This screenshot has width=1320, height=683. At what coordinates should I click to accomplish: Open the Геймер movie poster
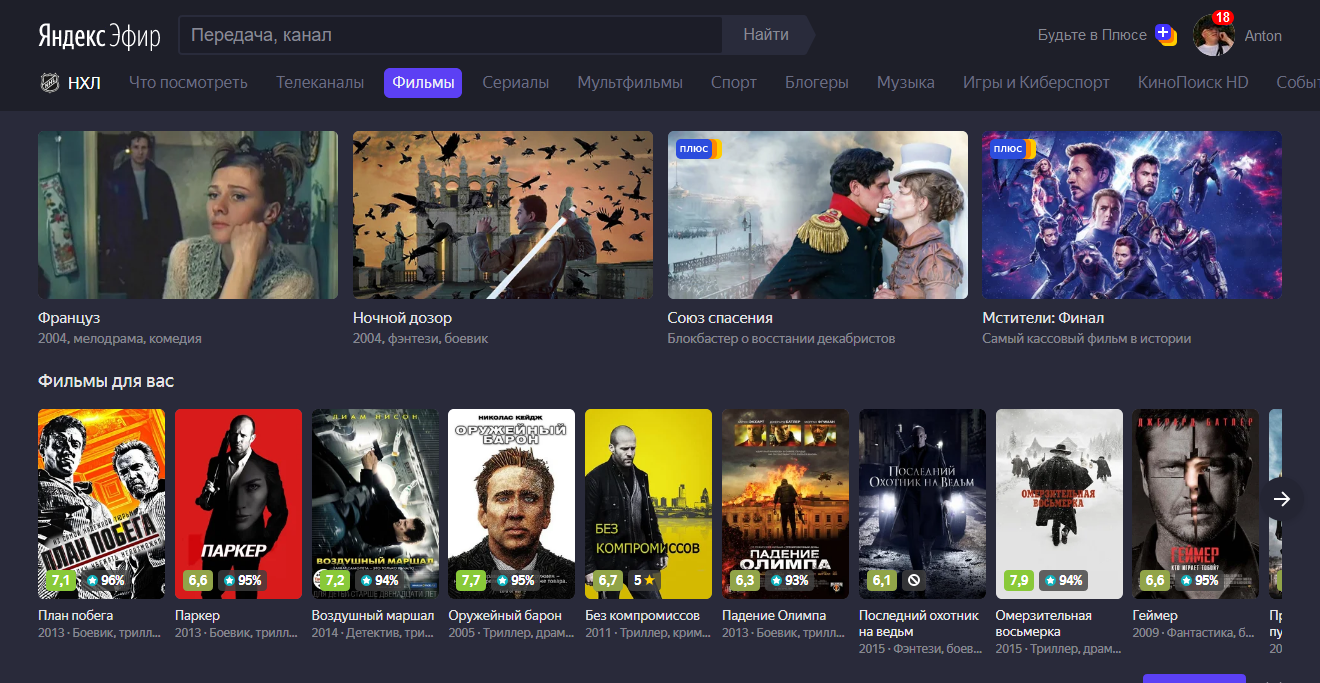coord(1195,504)
